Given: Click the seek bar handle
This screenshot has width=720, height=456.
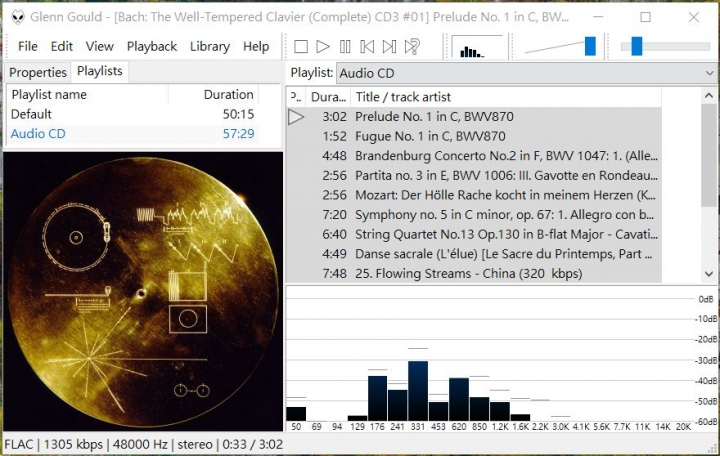Looking at the screenshot, I should click(636, 46).
